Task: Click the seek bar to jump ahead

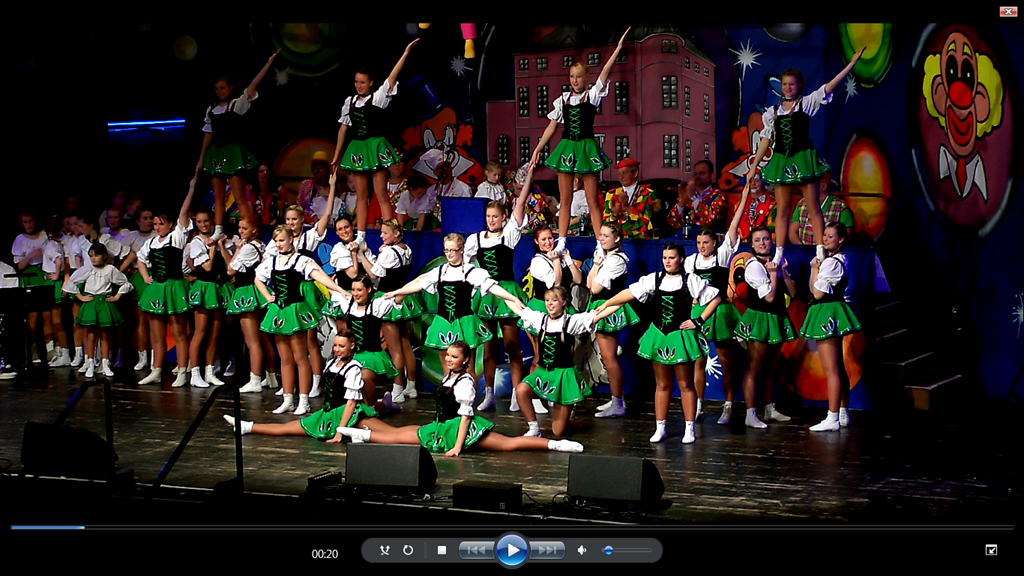Action: 512,527
